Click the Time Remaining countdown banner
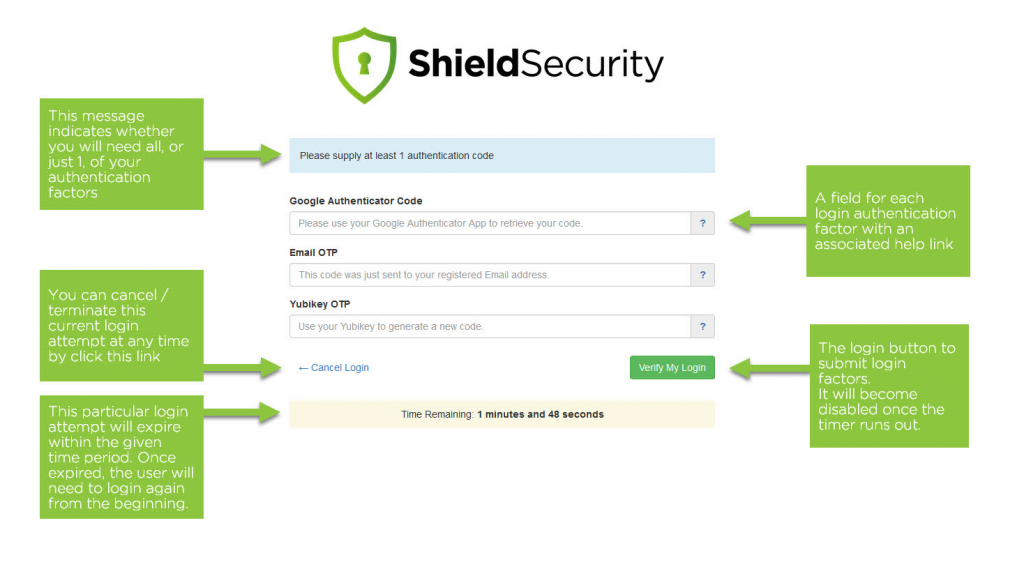 click(502, 415)
